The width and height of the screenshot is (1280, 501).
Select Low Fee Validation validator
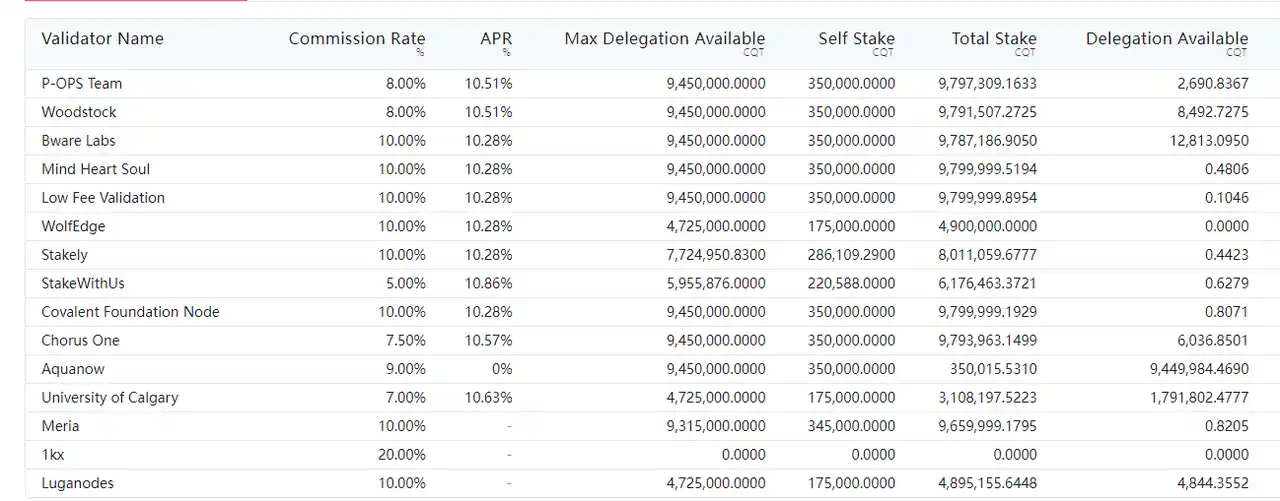click(103, 198)
